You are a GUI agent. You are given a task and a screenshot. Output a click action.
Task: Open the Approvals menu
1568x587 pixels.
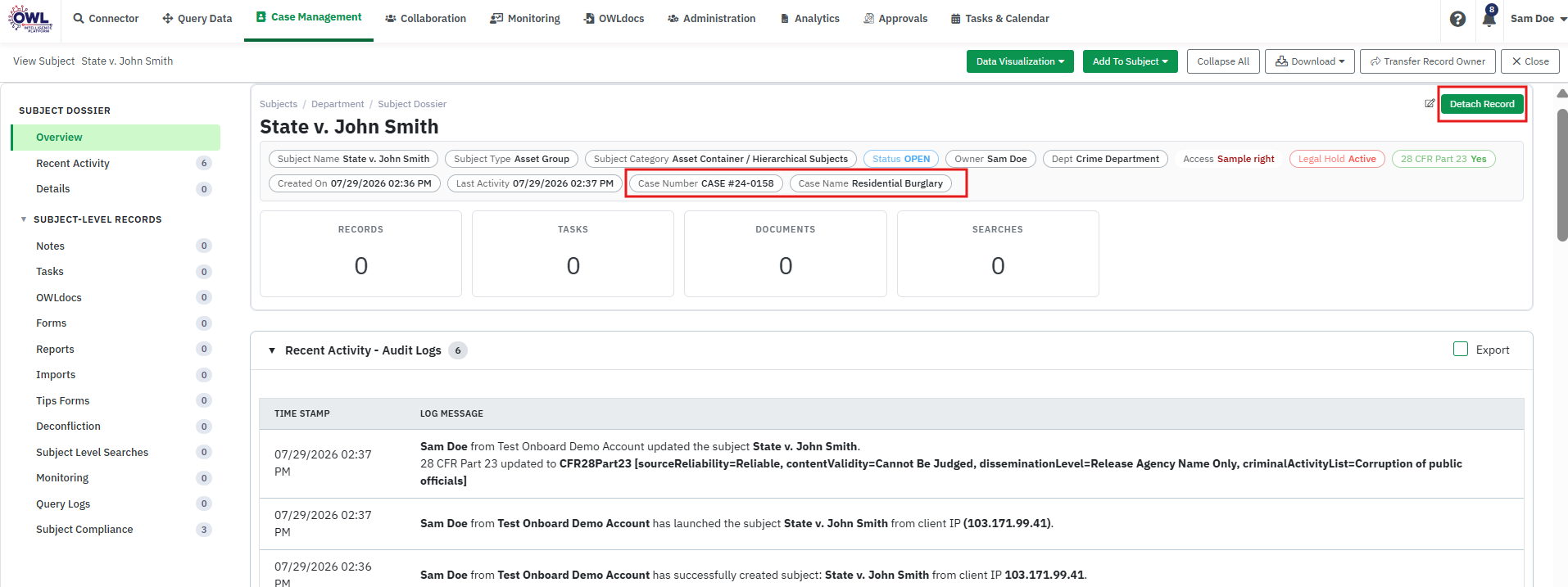coord(895,18)
